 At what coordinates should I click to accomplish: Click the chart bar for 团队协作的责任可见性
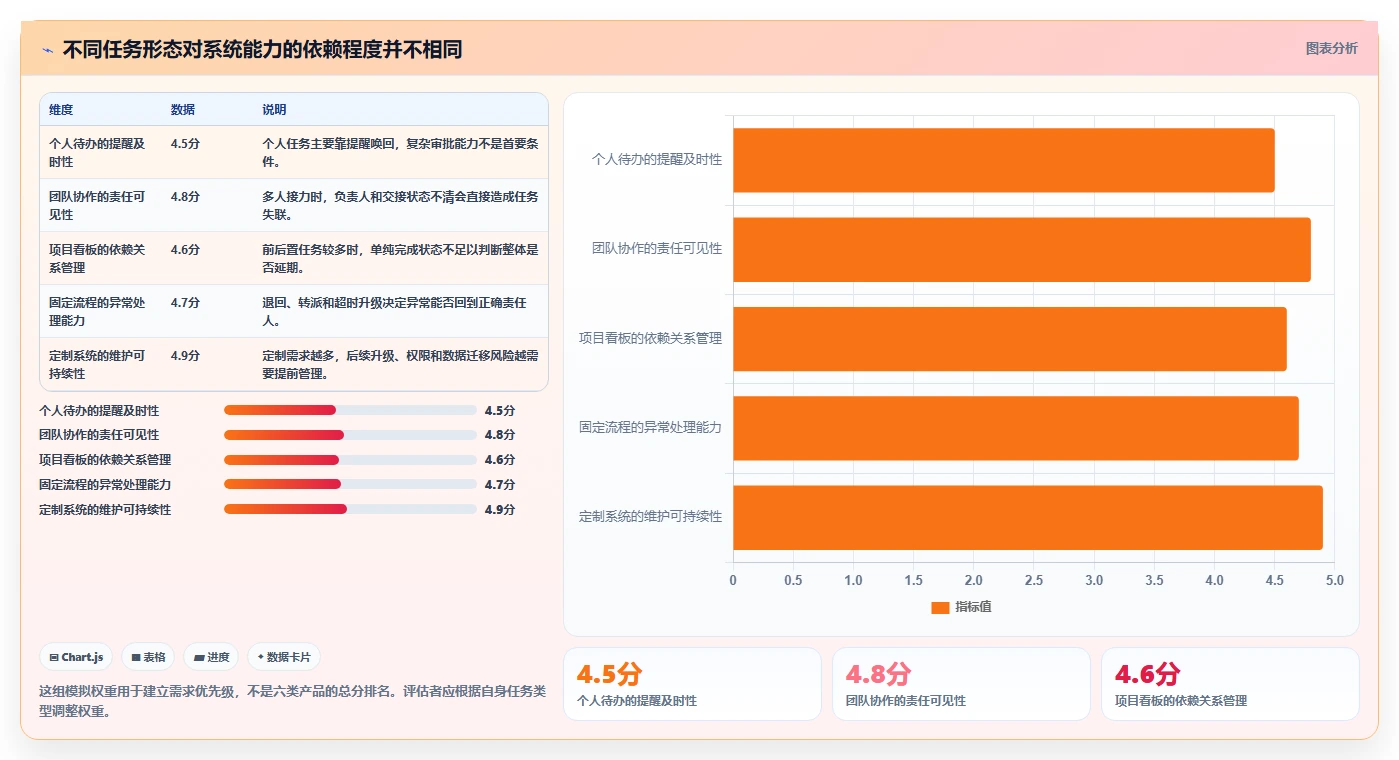1022,249
